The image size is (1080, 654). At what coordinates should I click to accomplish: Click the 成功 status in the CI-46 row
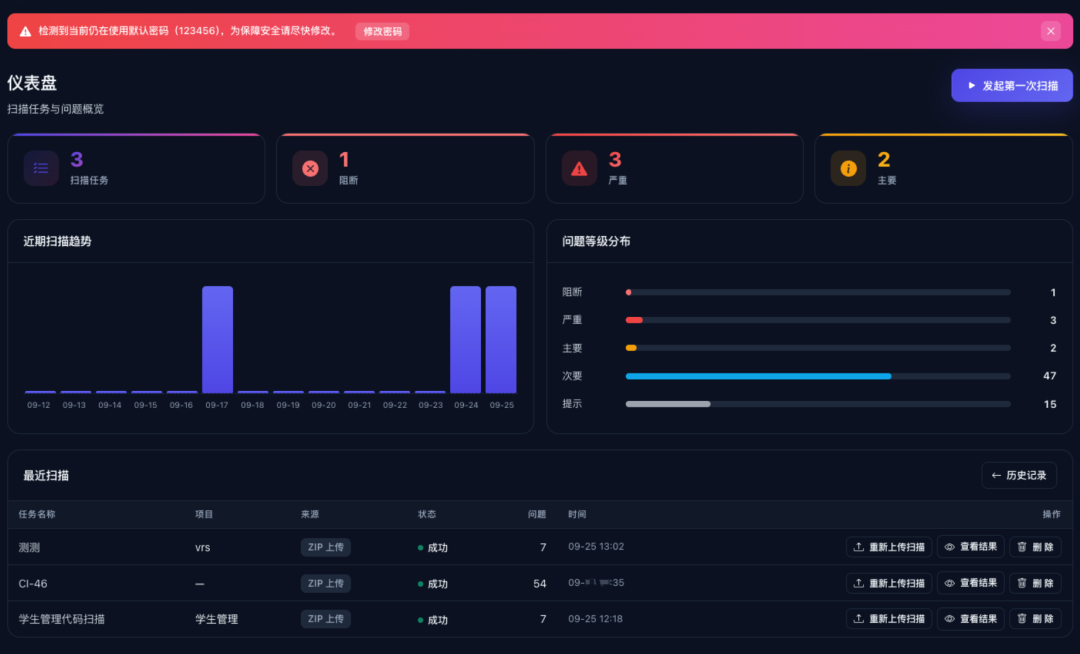pos(433,584)
